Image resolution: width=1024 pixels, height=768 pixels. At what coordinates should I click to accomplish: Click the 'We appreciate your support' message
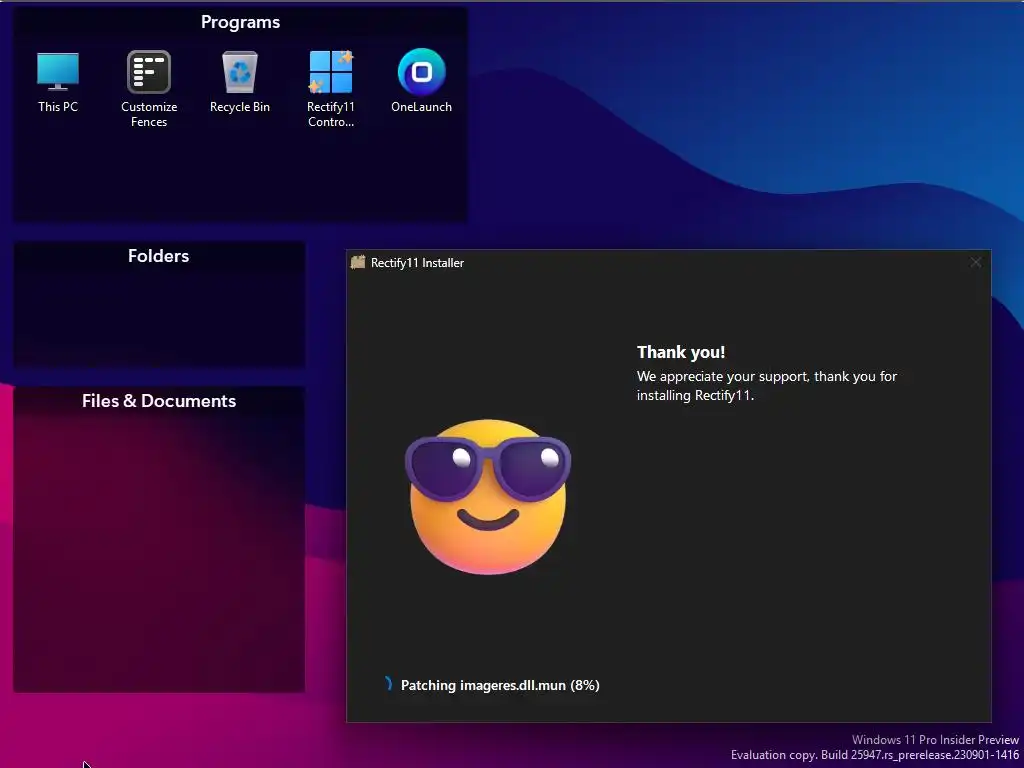pos(767,385)
